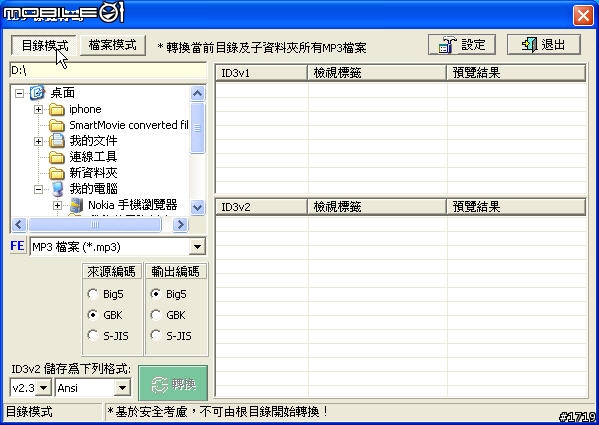Image resolution: width=599 pixels, height=425 pixels.
Task: Select Nokia 手機瀏覽器 tree item
Action: [x=133, y=205]
